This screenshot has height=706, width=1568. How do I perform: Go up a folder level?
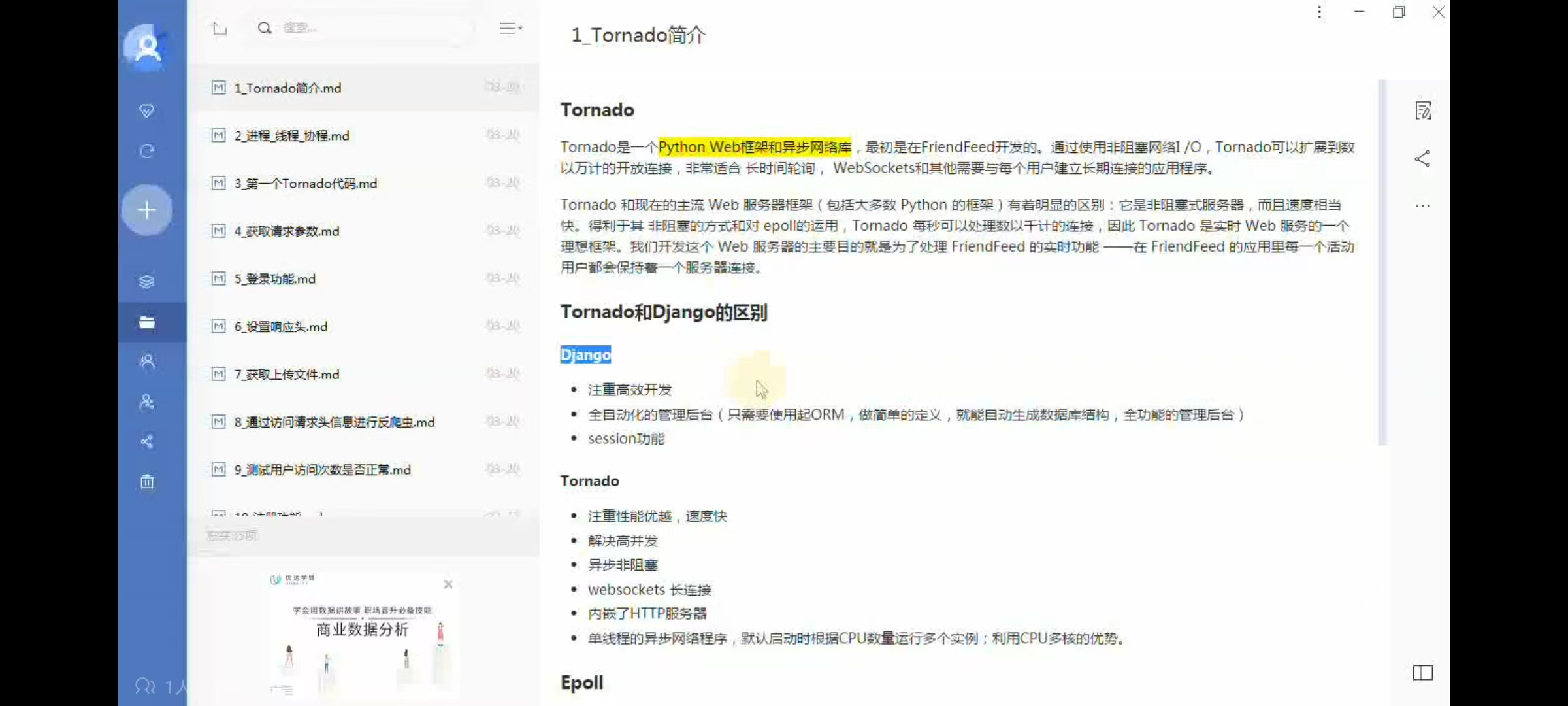[220, 28]
